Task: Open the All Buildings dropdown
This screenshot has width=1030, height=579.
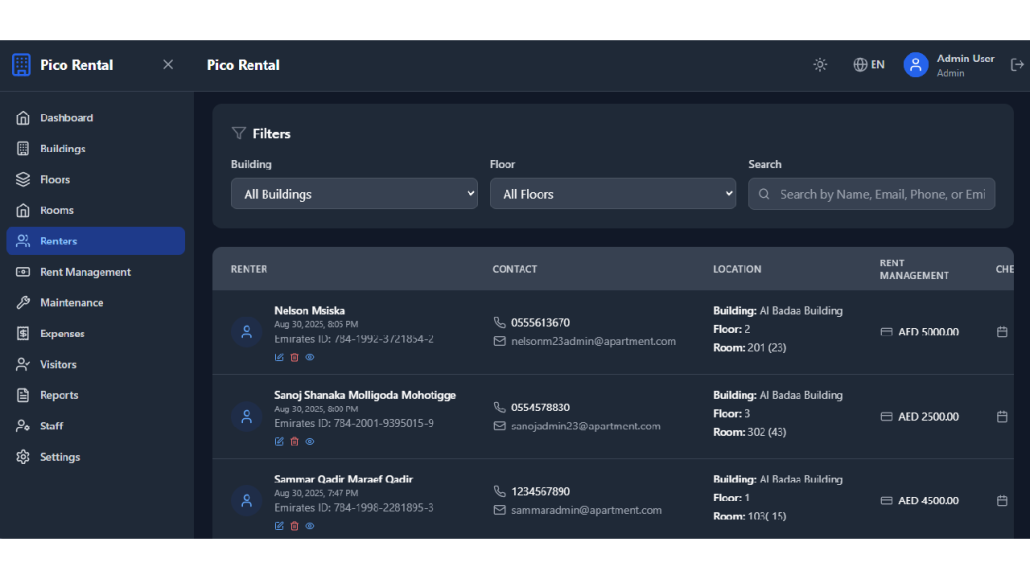Action: pos(354,194)
